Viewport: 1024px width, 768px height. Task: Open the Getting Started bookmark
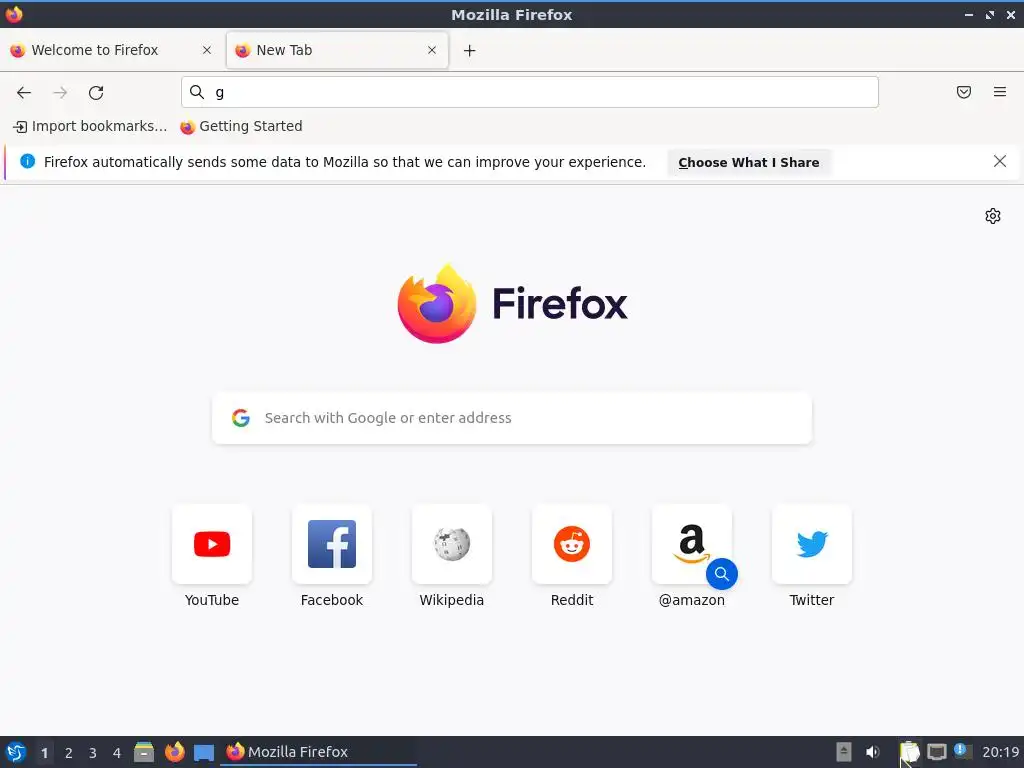coord(241,127)
